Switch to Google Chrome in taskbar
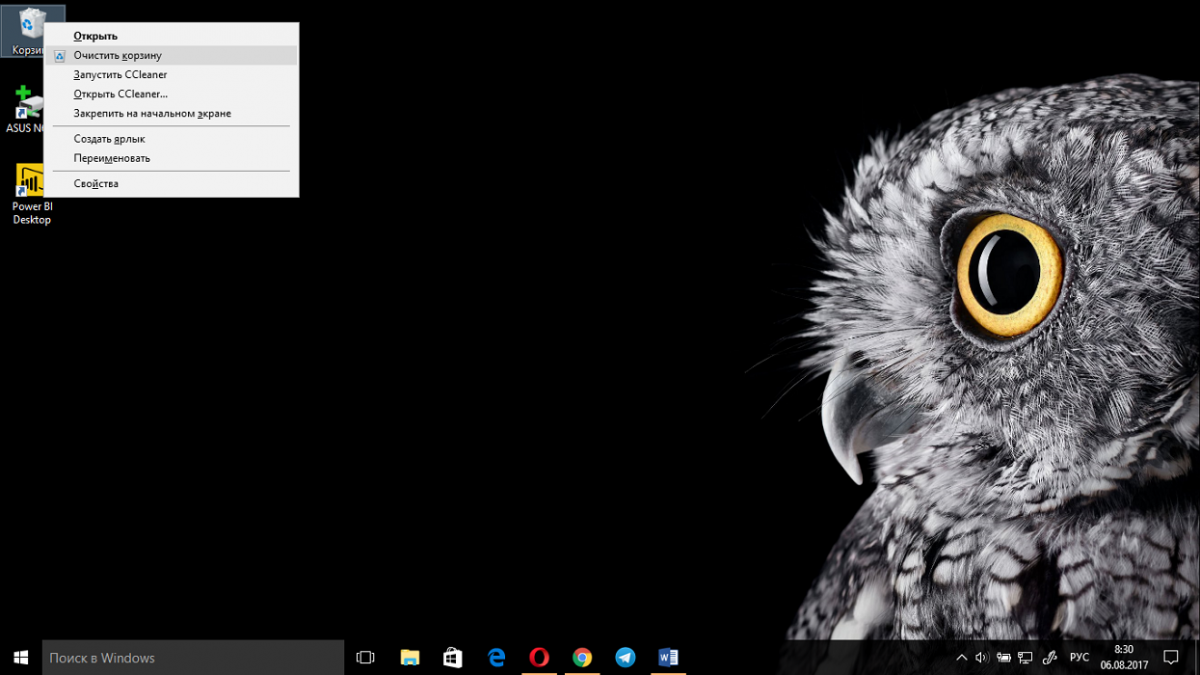Image resolution: width=1200 pixels, height=675 pixels. click(x=582, y=657)
